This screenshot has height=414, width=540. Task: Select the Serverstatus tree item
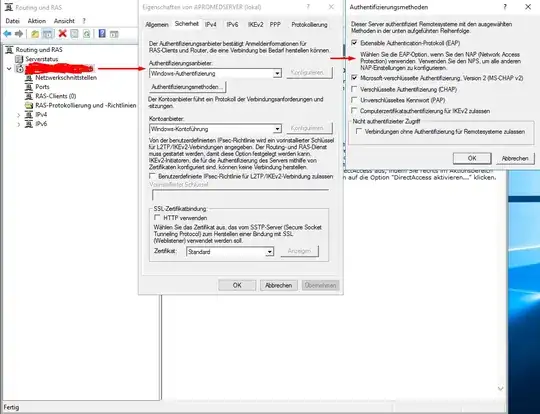pyautogui.click(x=42, y=59)
